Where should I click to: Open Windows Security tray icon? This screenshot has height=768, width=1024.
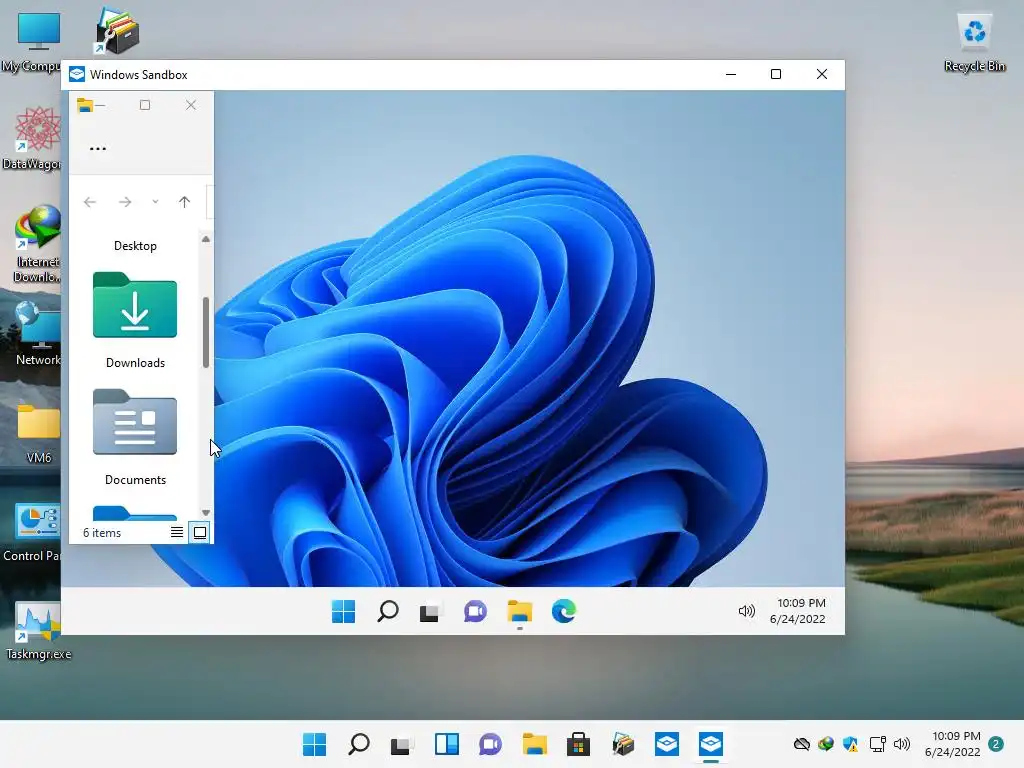coord(850,744)
